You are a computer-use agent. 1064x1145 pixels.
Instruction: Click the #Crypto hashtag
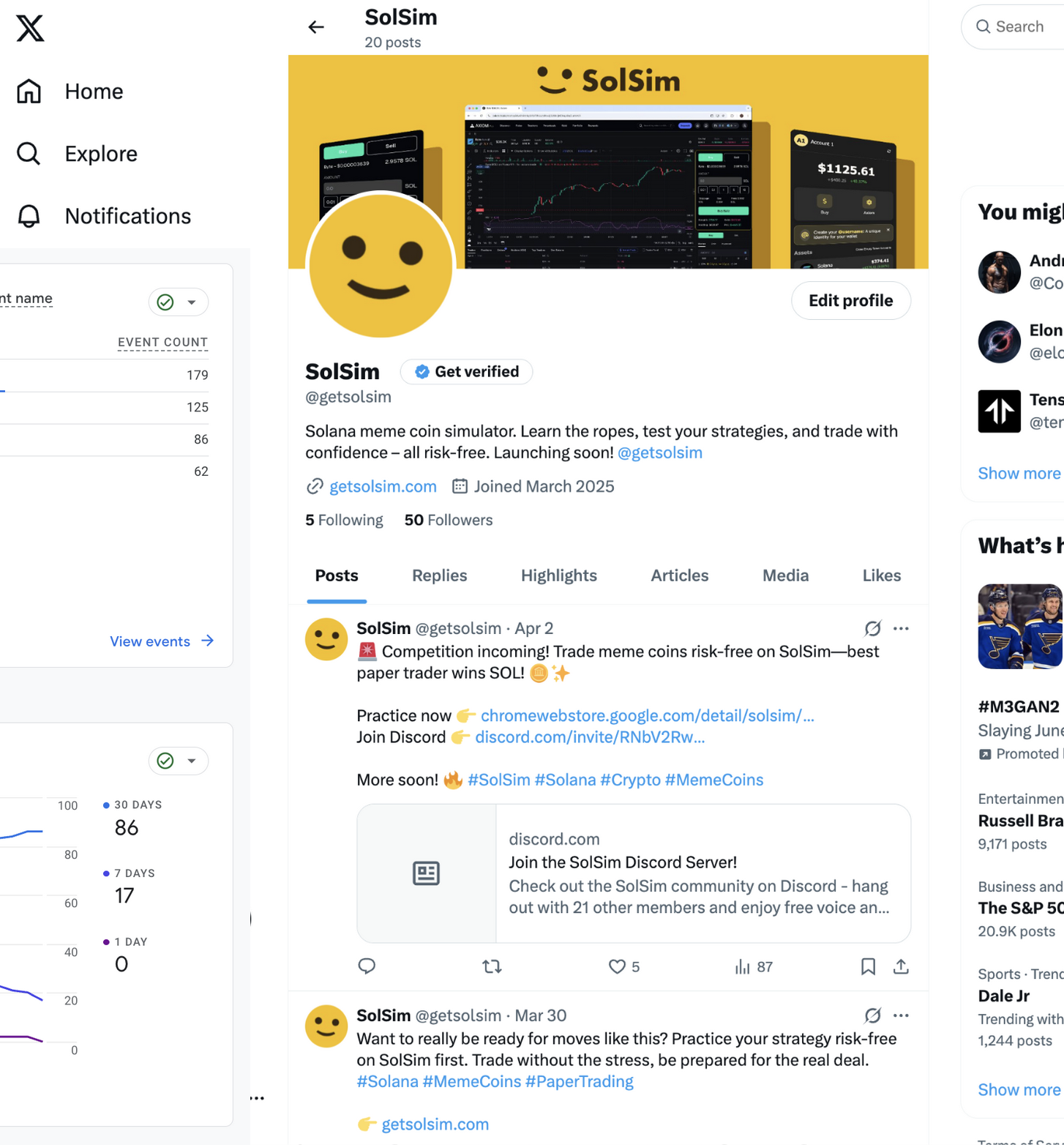click(x=630, y=780)
